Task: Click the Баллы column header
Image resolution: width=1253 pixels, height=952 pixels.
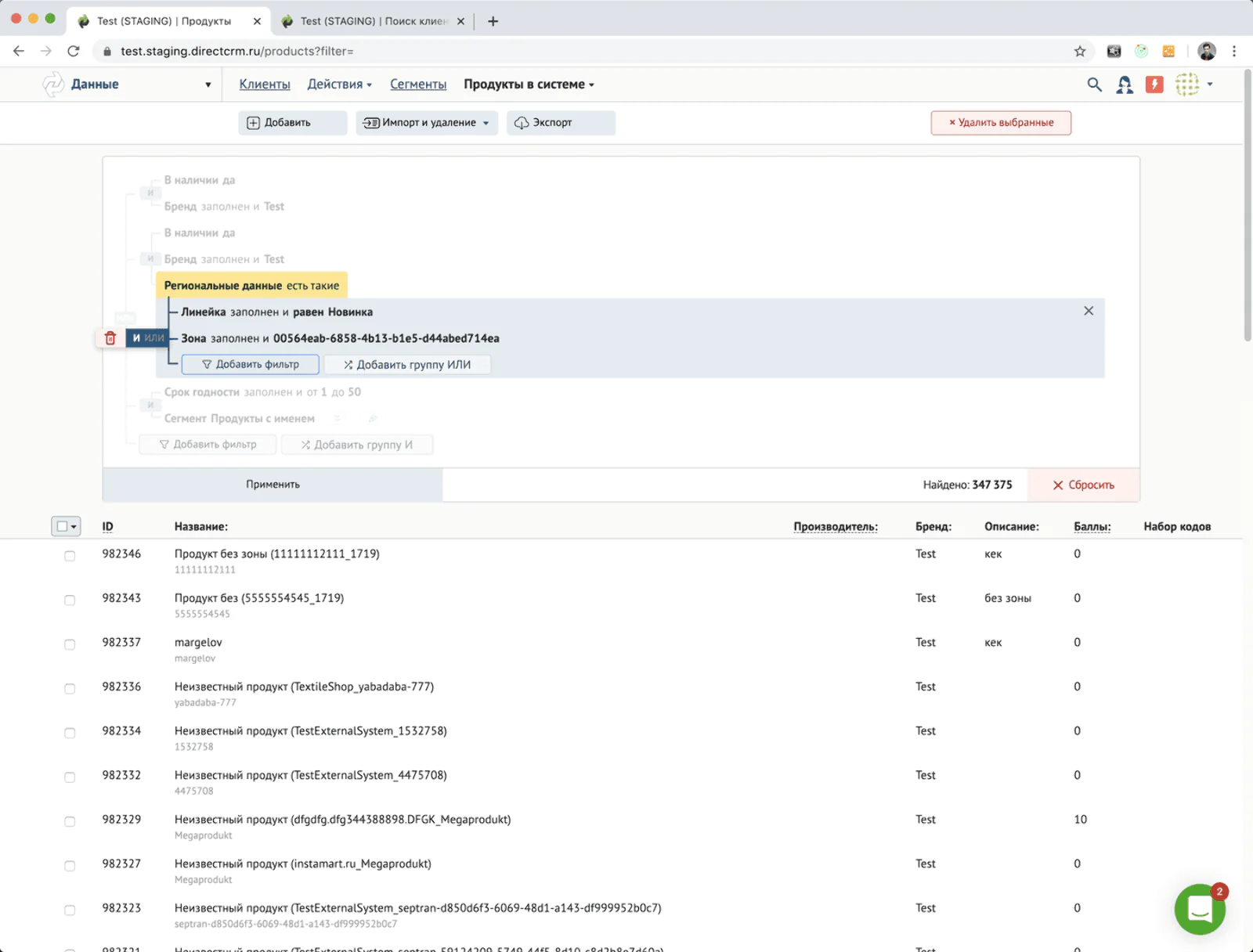Action: 1092,527
